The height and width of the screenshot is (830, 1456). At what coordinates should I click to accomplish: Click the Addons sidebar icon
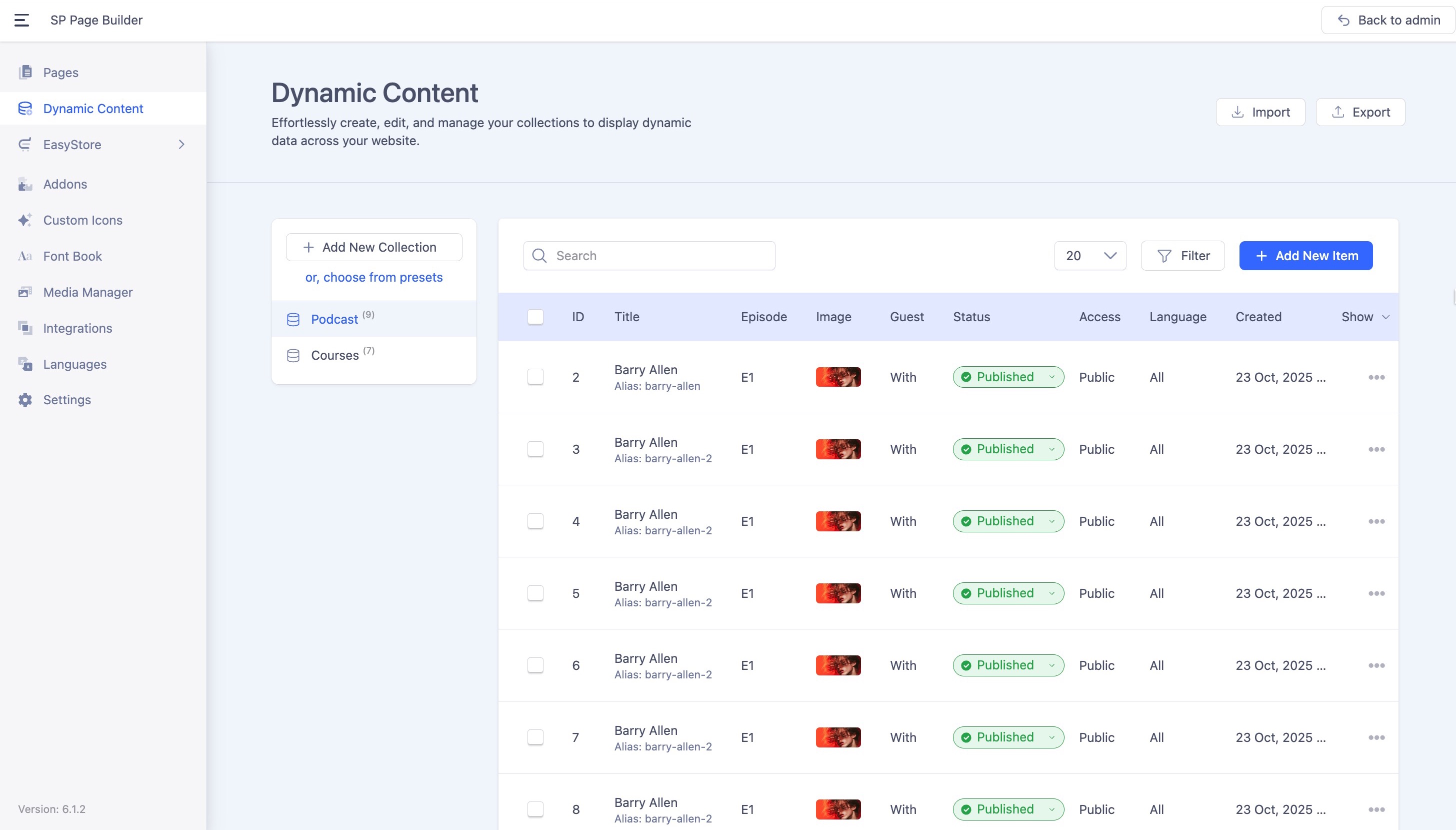[24, 184]
